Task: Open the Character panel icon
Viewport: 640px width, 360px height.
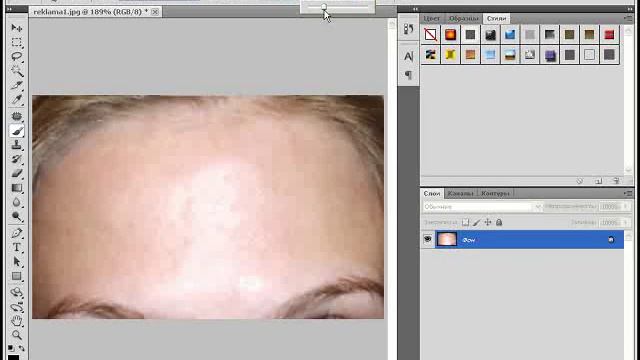Action: point(408,56)
